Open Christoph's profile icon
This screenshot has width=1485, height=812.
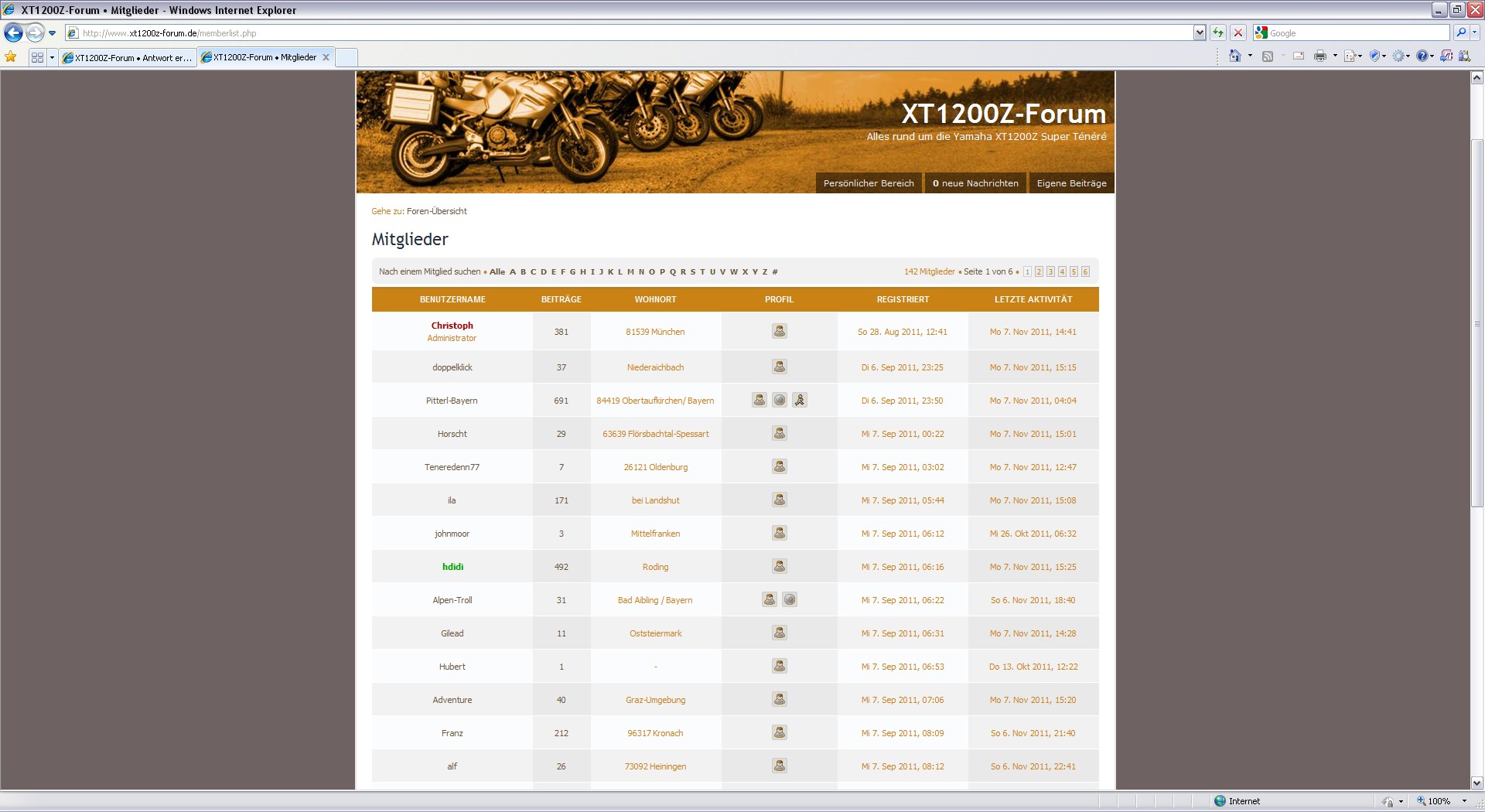point(779,332)
